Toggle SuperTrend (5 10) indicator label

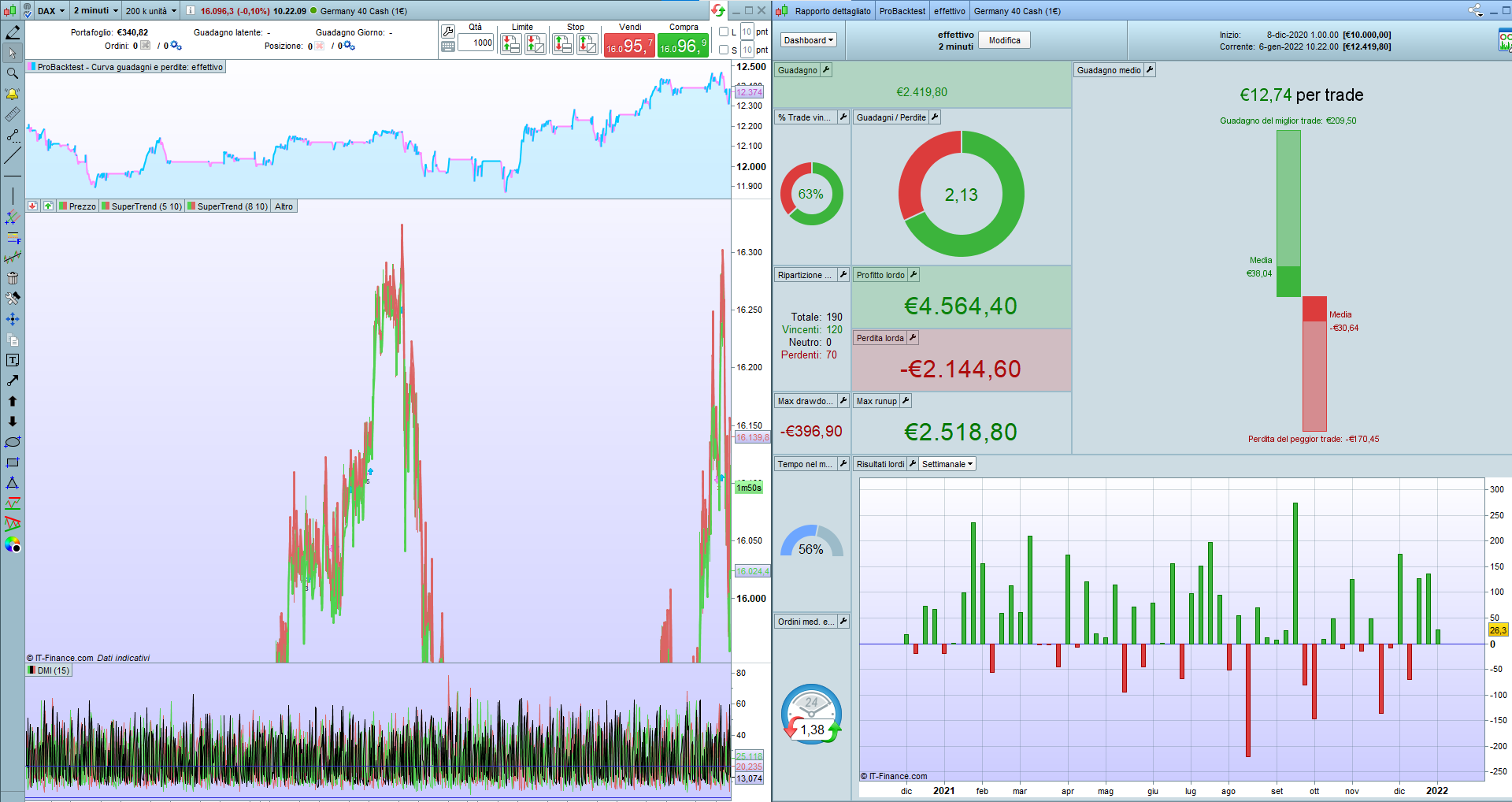(x=142, y=206)
